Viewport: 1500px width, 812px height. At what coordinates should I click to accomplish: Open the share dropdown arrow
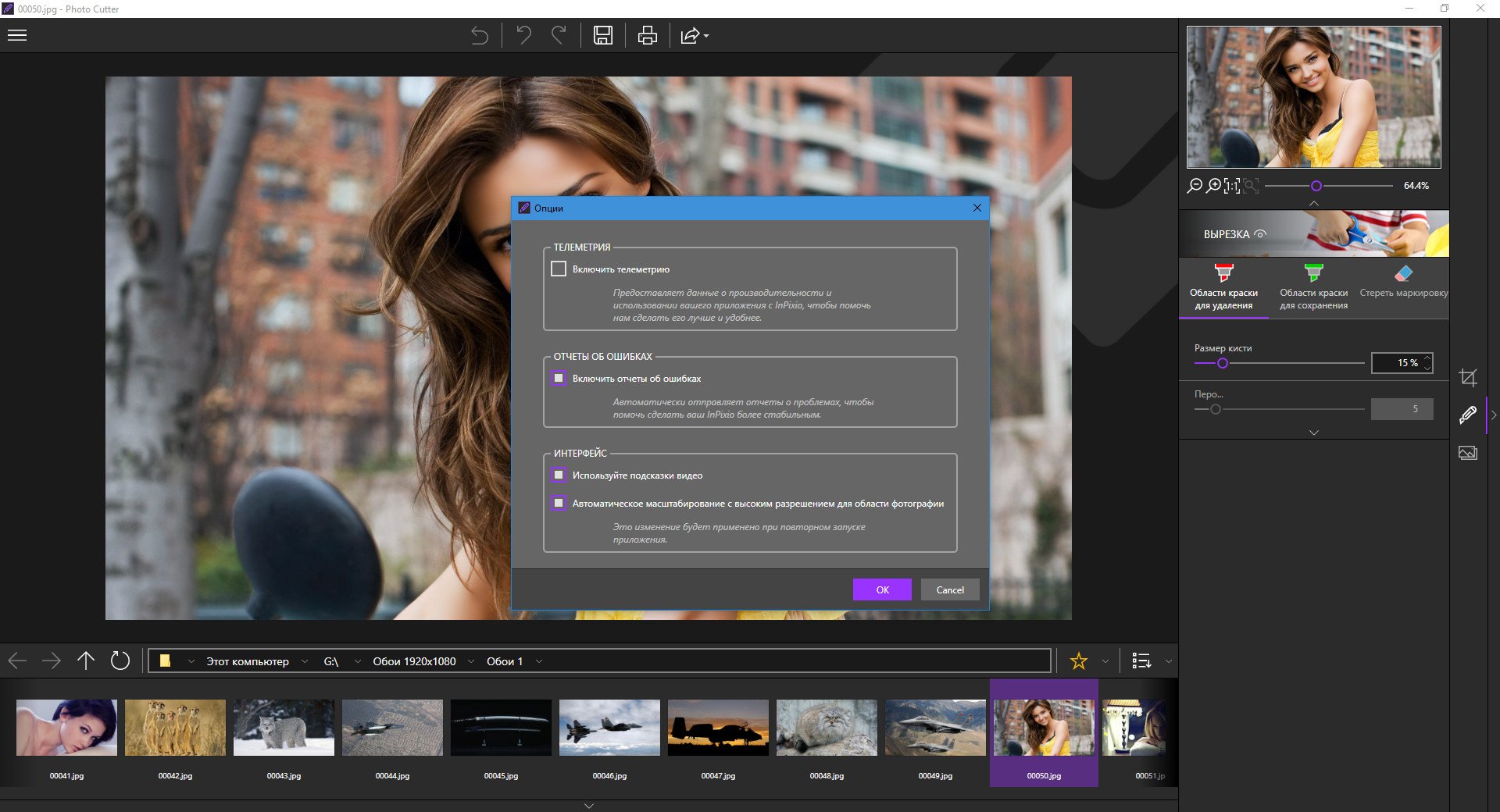coord(706,36)
